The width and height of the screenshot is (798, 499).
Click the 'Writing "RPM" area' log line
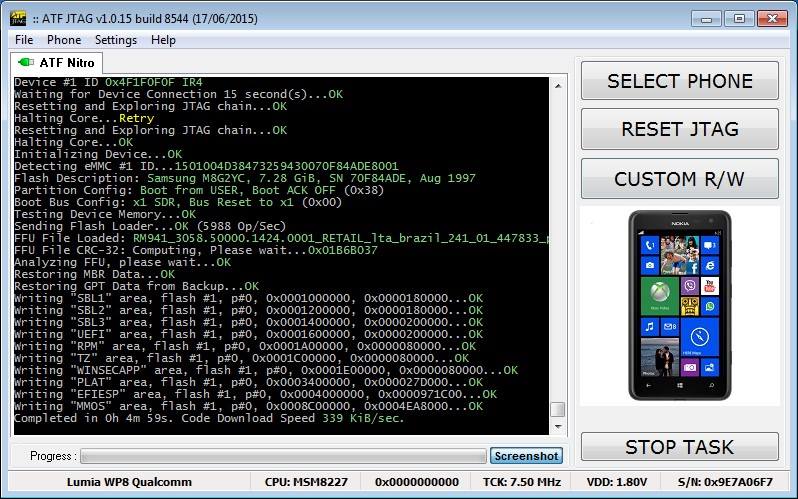[245, 346]
